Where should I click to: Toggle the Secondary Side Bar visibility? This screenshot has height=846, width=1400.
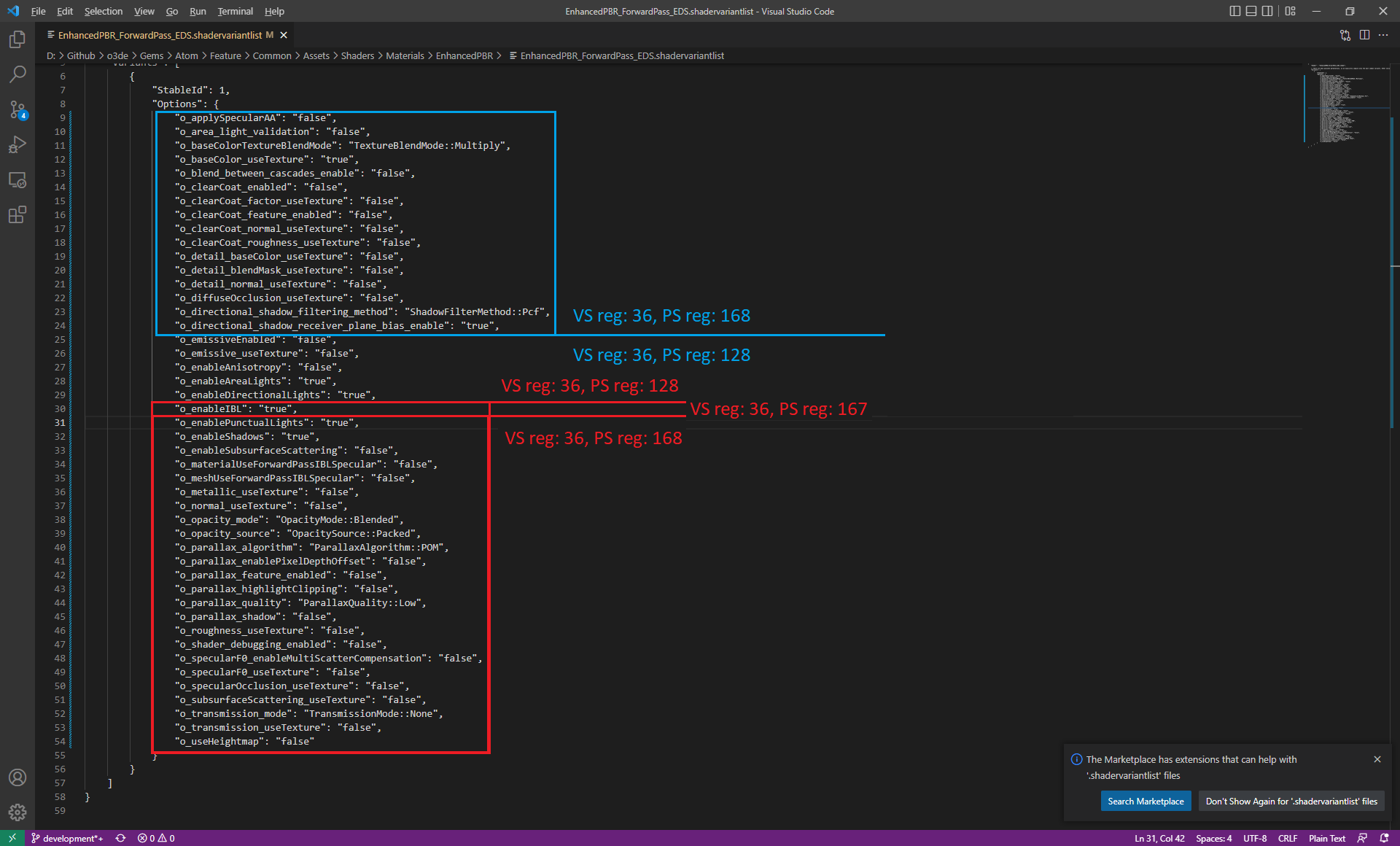click(x=1268, y=11)
